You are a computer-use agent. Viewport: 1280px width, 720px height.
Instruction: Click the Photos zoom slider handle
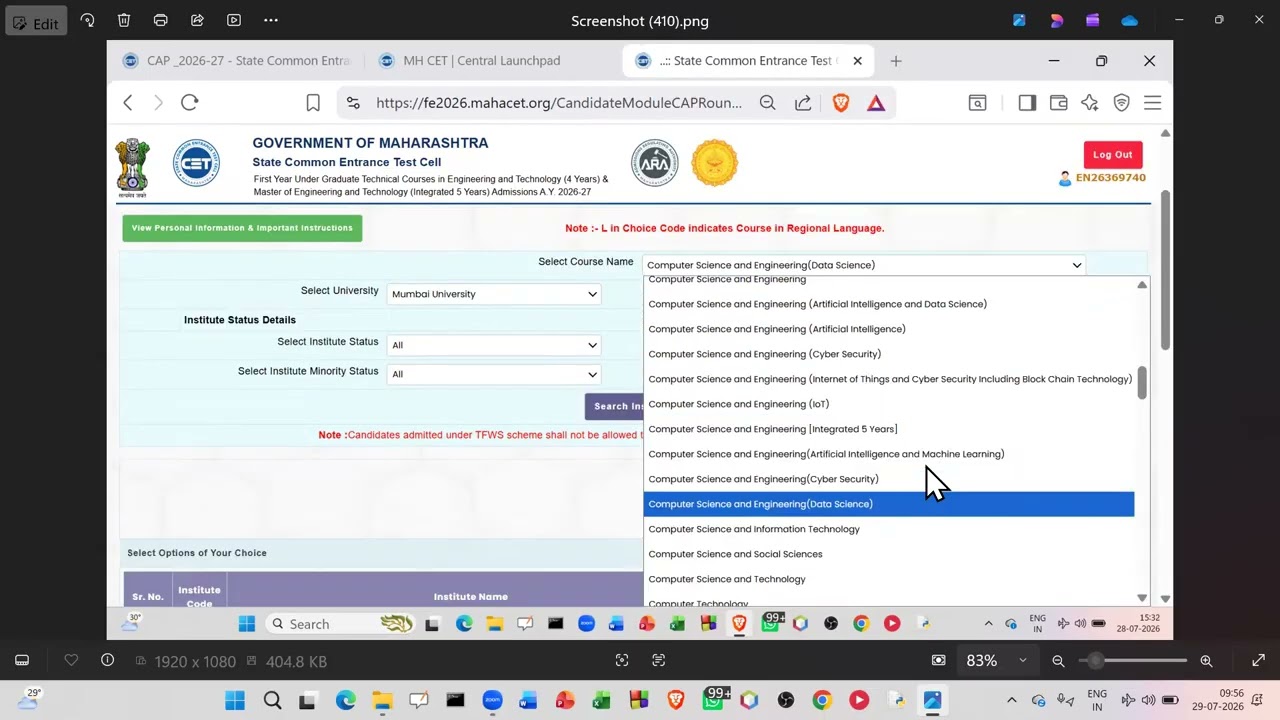click(x=1097, y=661)
